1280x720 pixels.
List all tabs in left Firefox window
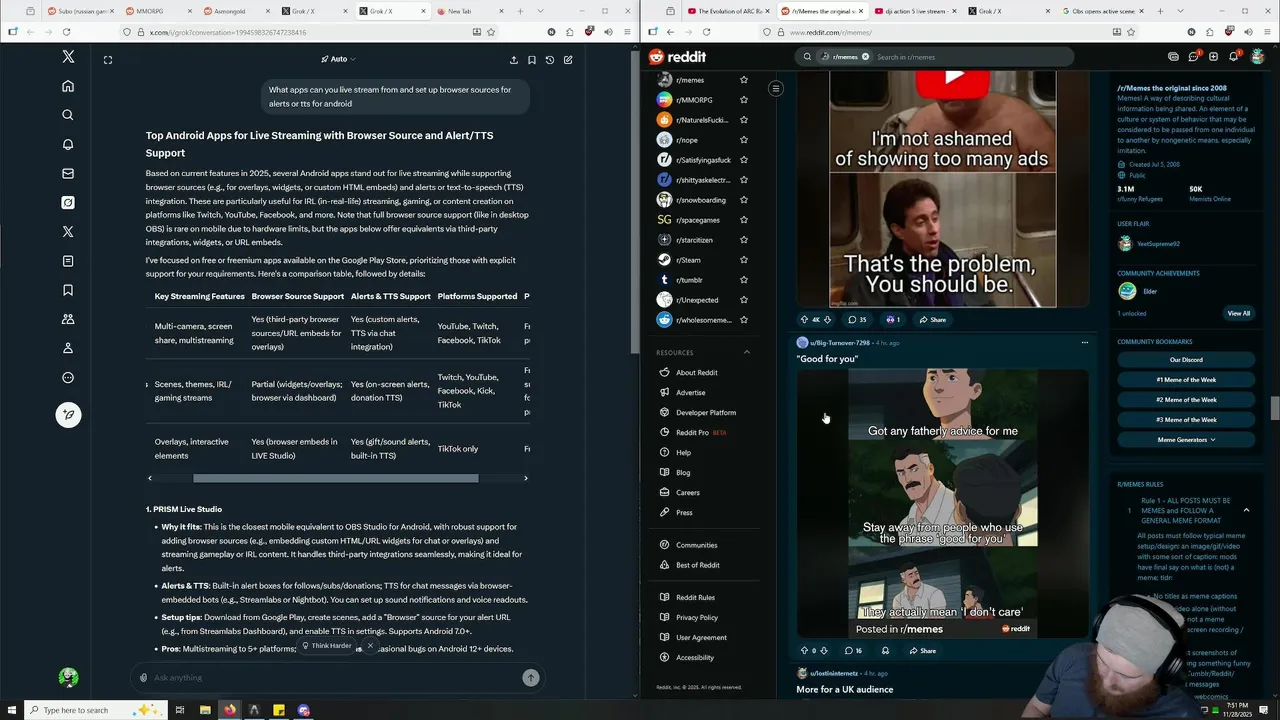[541, 11]
